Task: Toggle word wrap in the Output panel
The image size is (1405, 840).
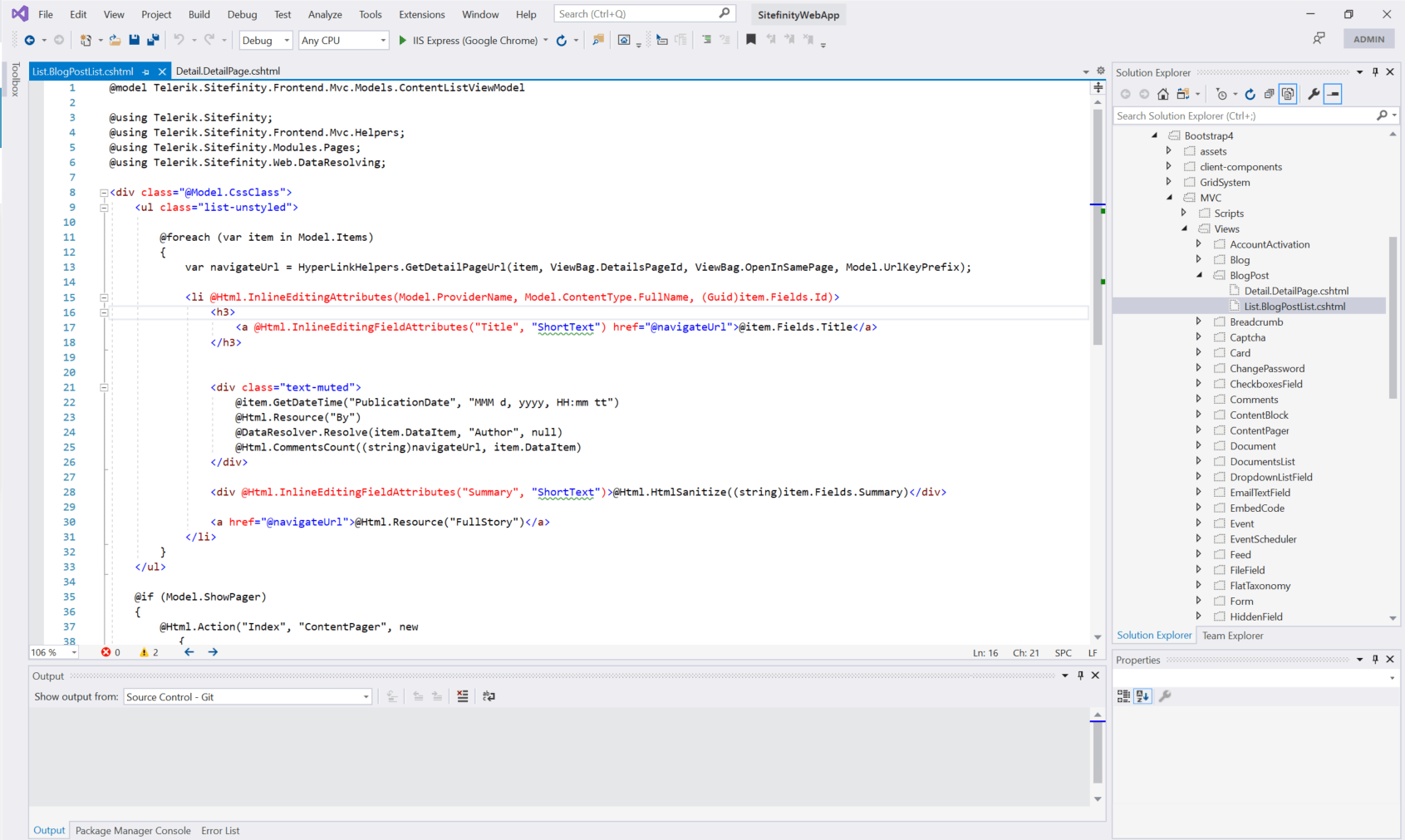Action: click(489, 696)
